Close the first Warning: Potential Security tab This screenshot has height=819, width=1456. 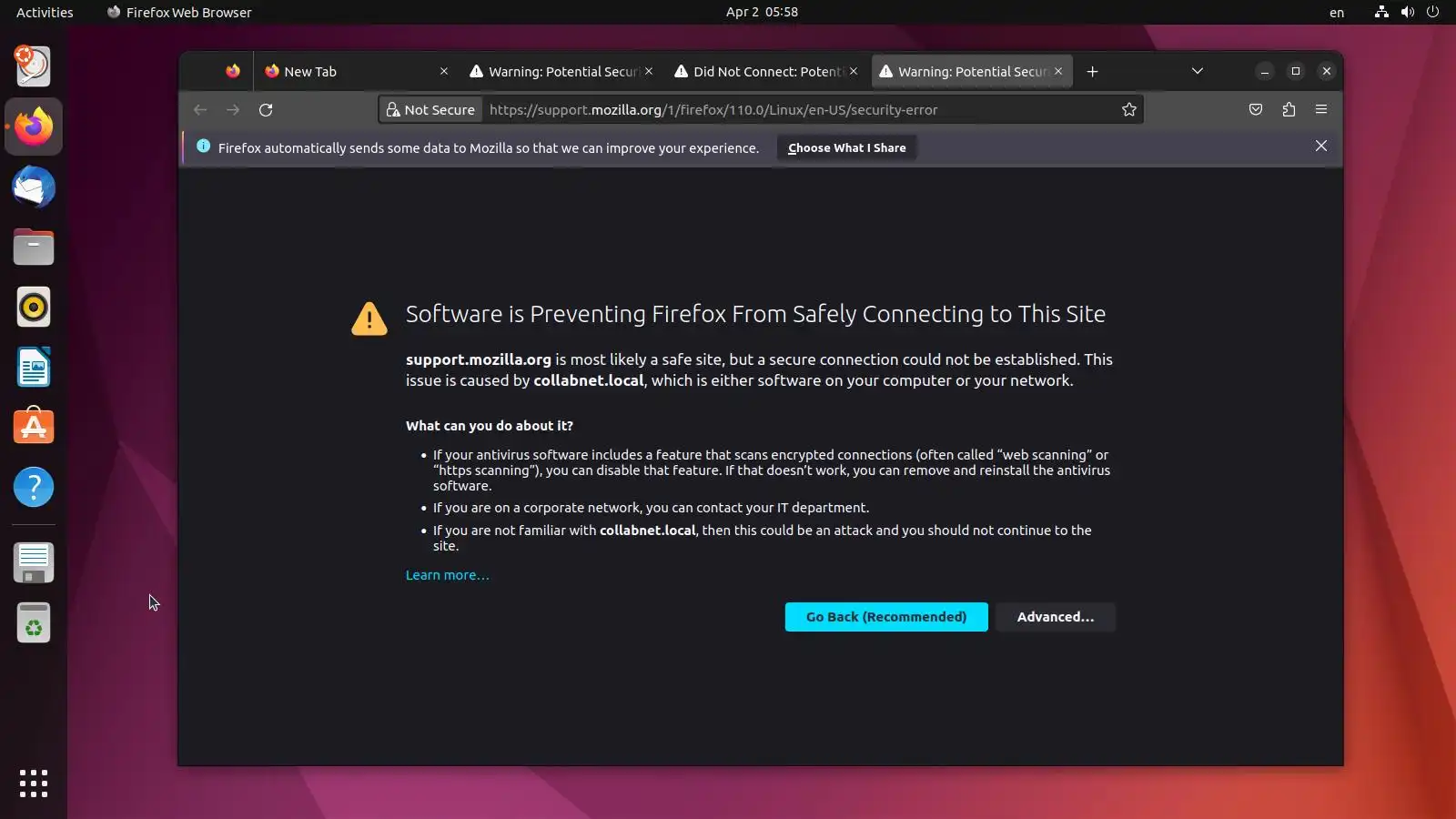click(x=649, y=71)
